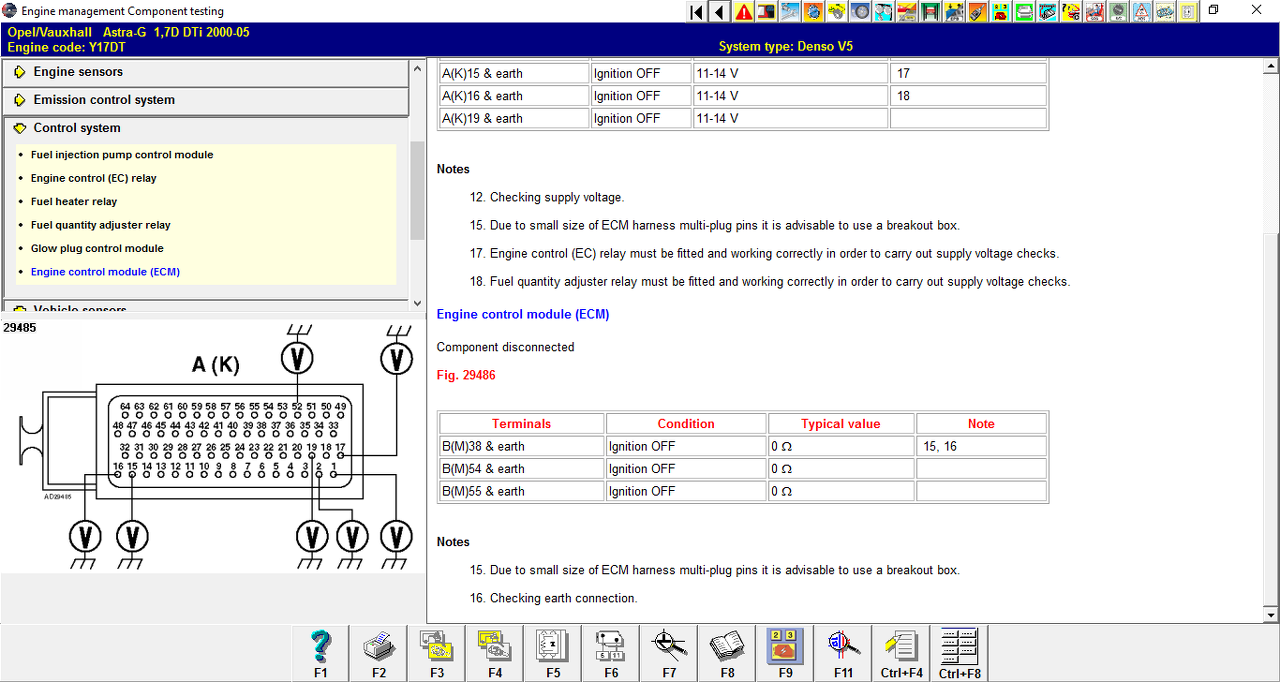Open the crossed wrenches service icon
The width and height of the screenshot is (1280, 682).
click(x=790, y=12)
